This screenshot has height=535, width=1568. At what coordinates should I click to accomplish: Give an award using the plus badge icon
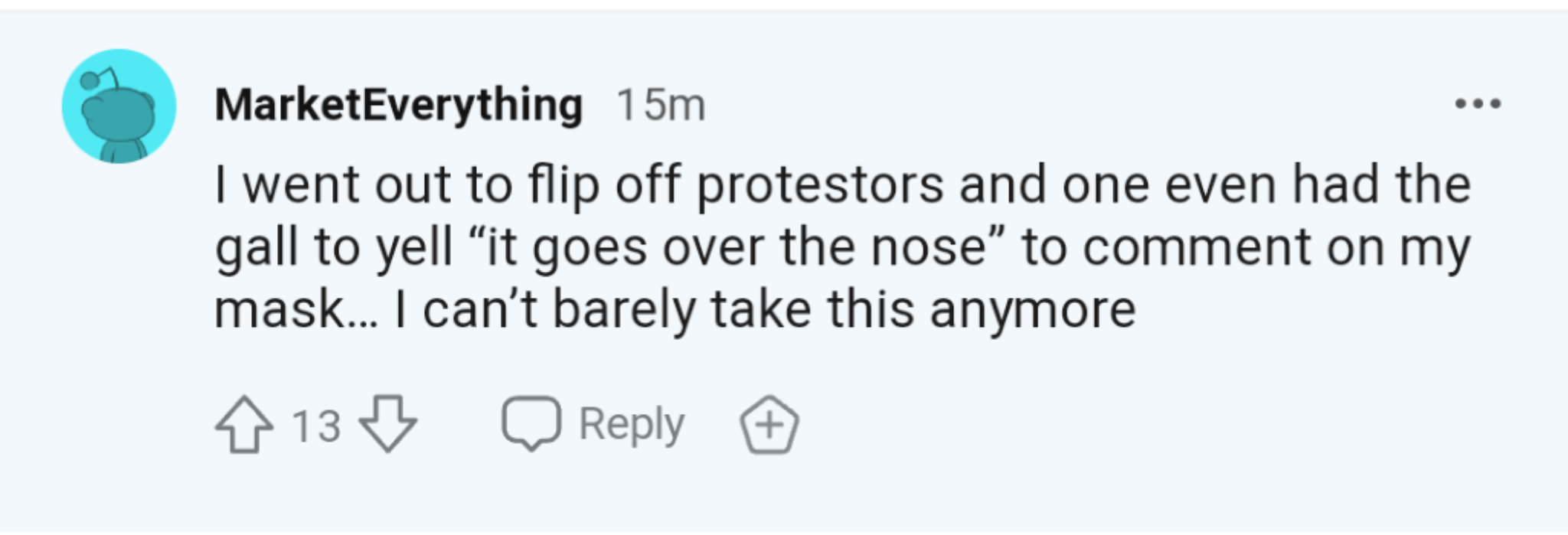point(769,425)
